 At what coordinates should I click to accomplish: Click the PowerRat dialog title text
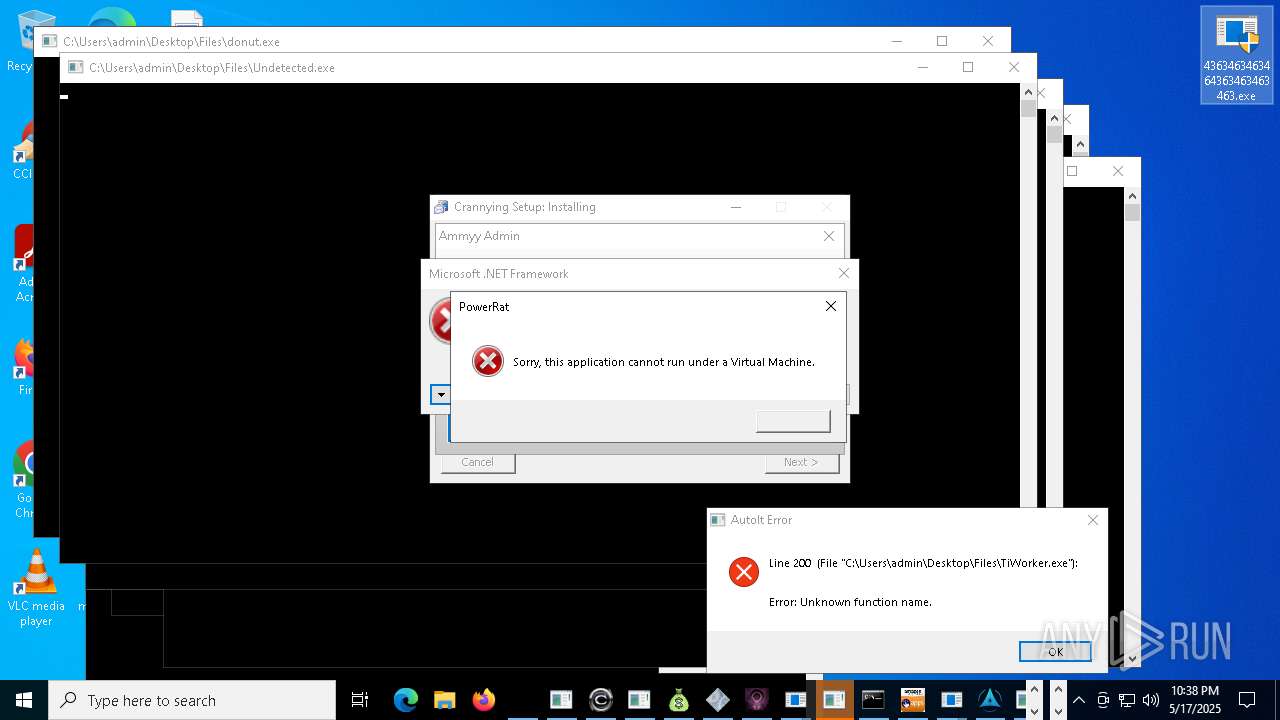(484, 307)
